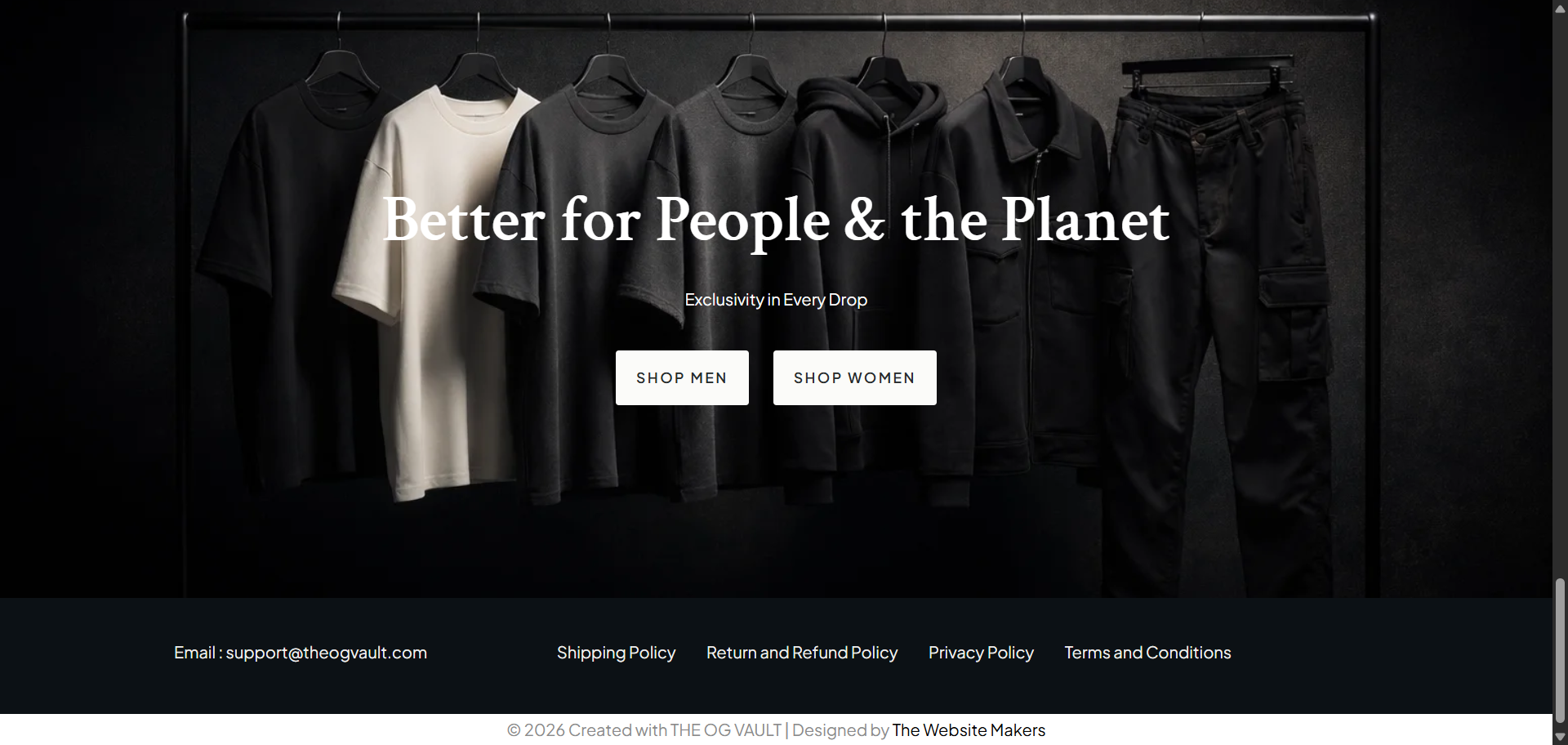Viewport: 1568px width, 745px height.
Task: Open the SHOP WOMEN collection
Action: (x=854, y=377)
